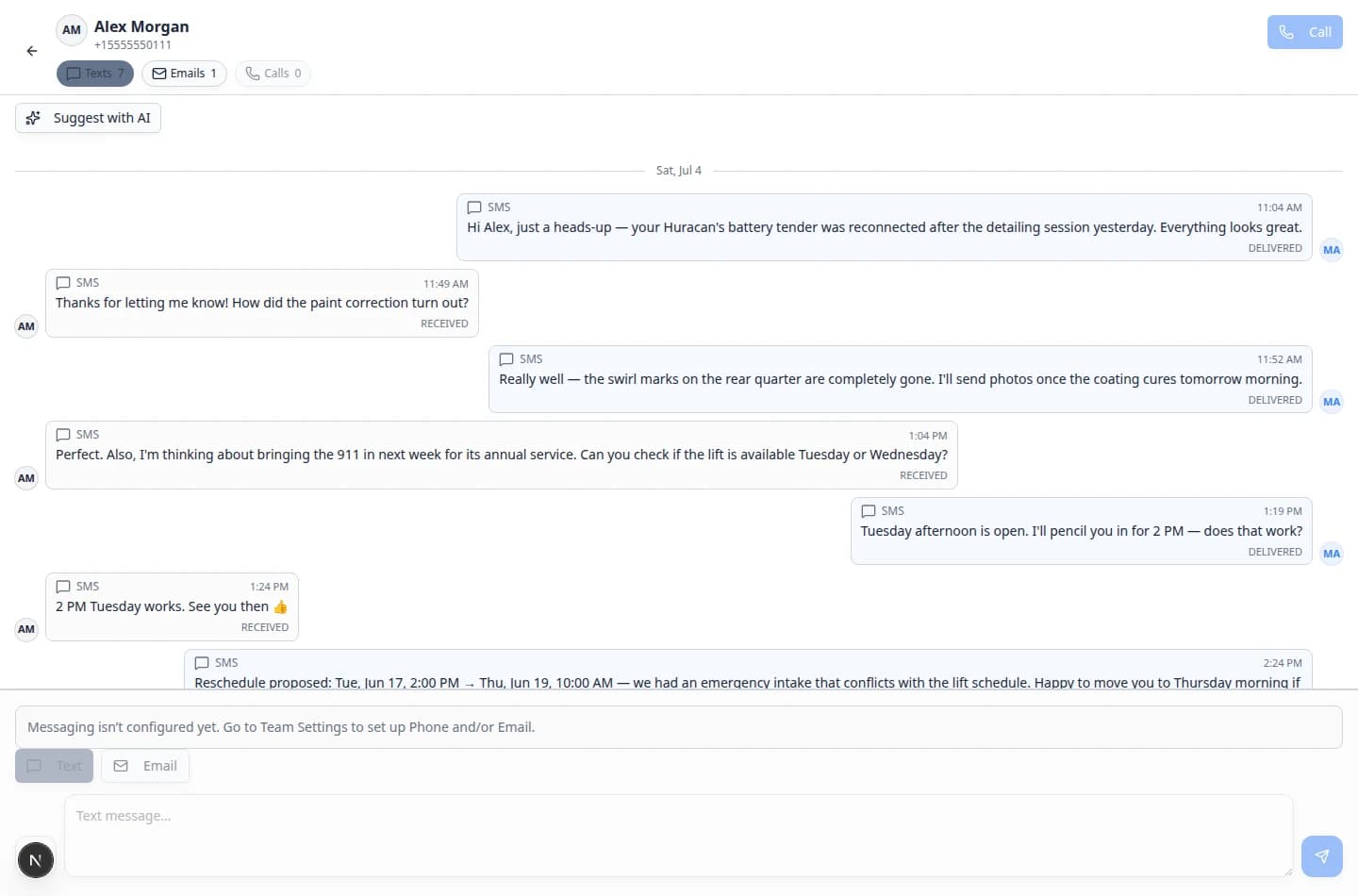Screen dimensions: 1358x896
Task: Click AM avatar next to 2 PM Tuesday works
Action: click(x=26, y=629)
